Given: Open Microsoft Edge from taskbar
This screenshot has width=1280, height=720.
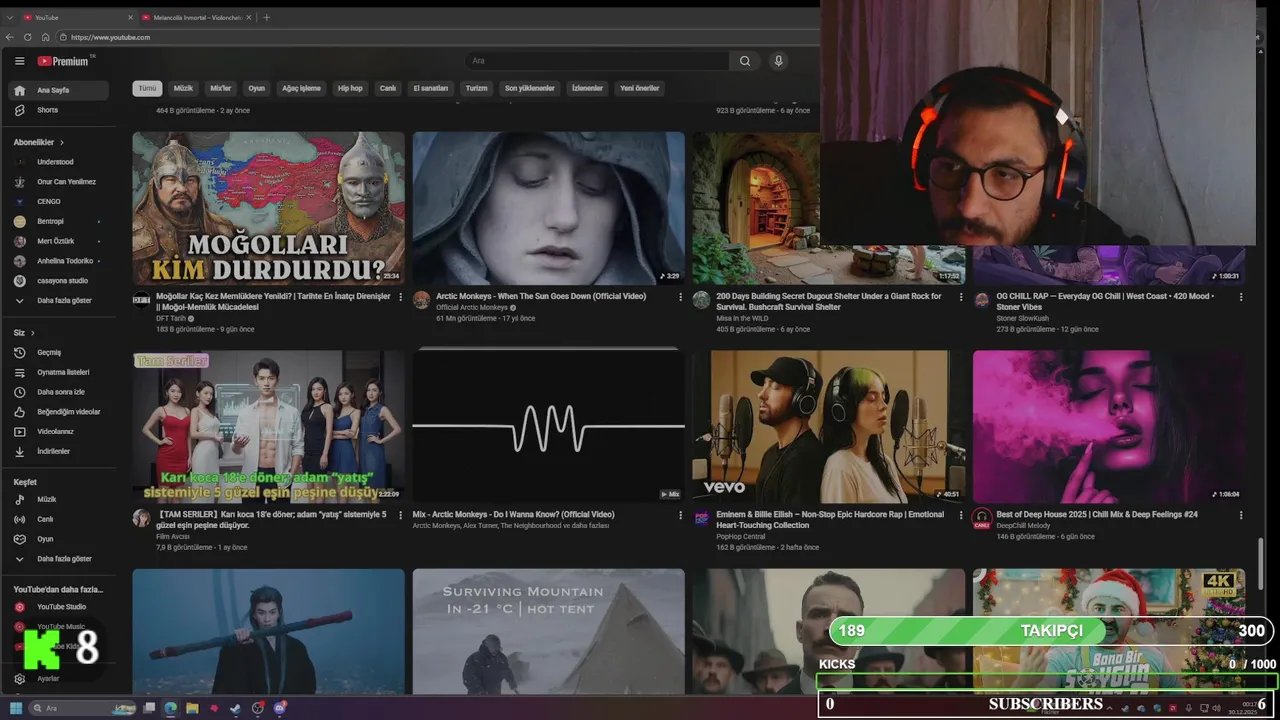Looking at the screenshot, I should pos(171,708).
